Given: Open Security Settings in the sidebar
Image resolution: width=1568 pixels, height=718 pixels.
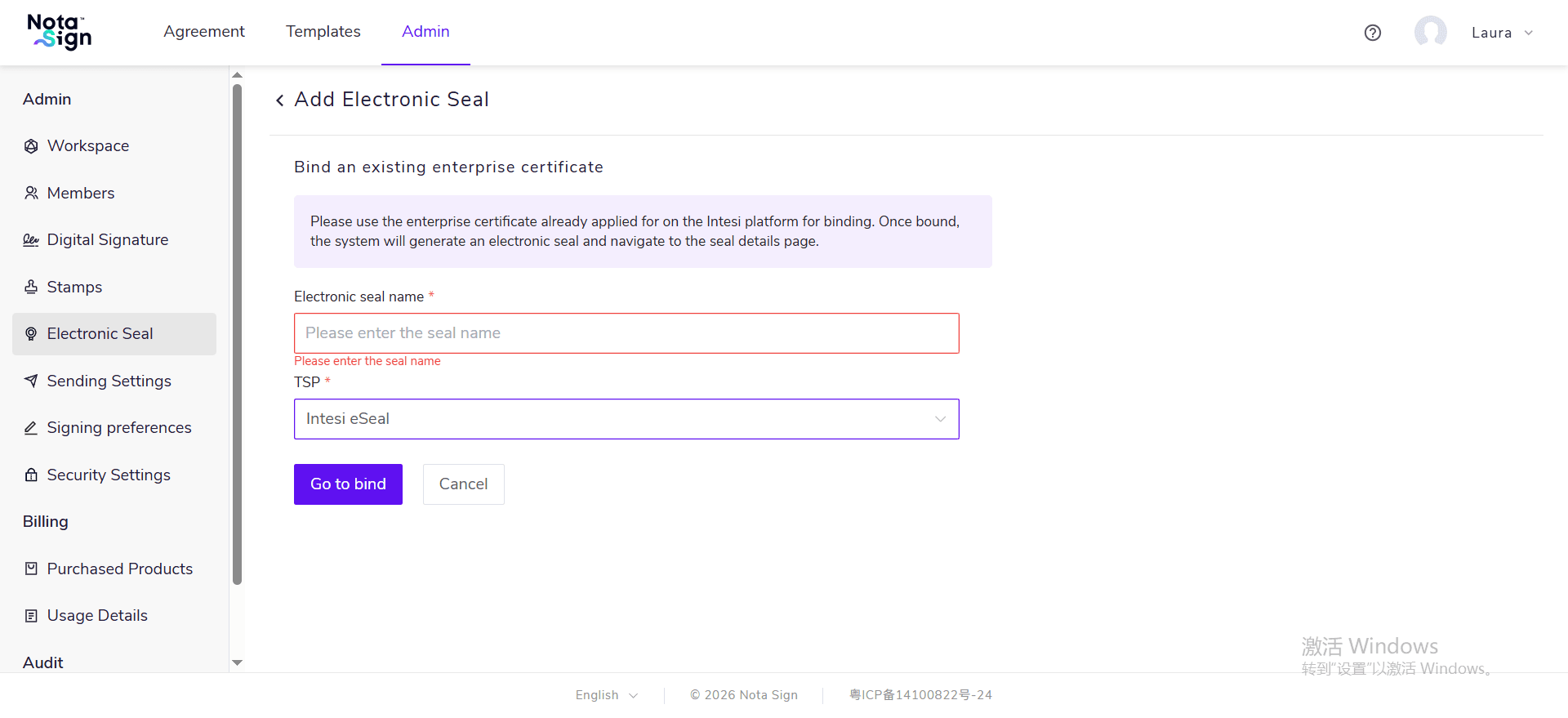Looking at the screenshot, I should click(x=114, y=475).
